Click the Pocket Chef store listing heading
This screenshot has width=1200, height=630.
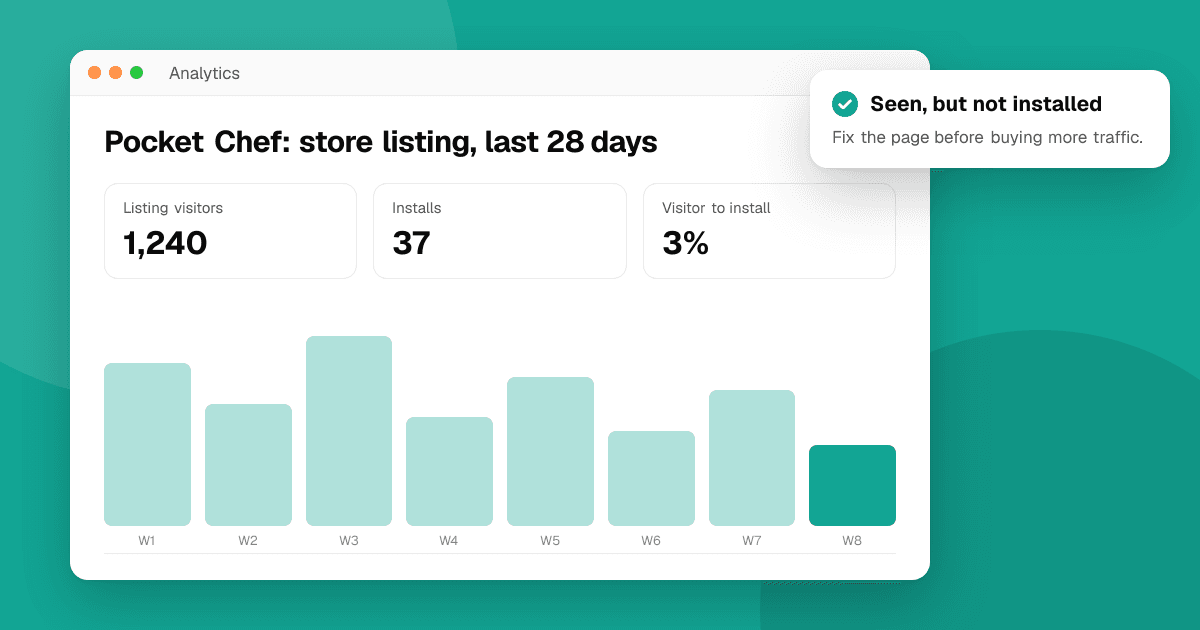tap(381, 142)
